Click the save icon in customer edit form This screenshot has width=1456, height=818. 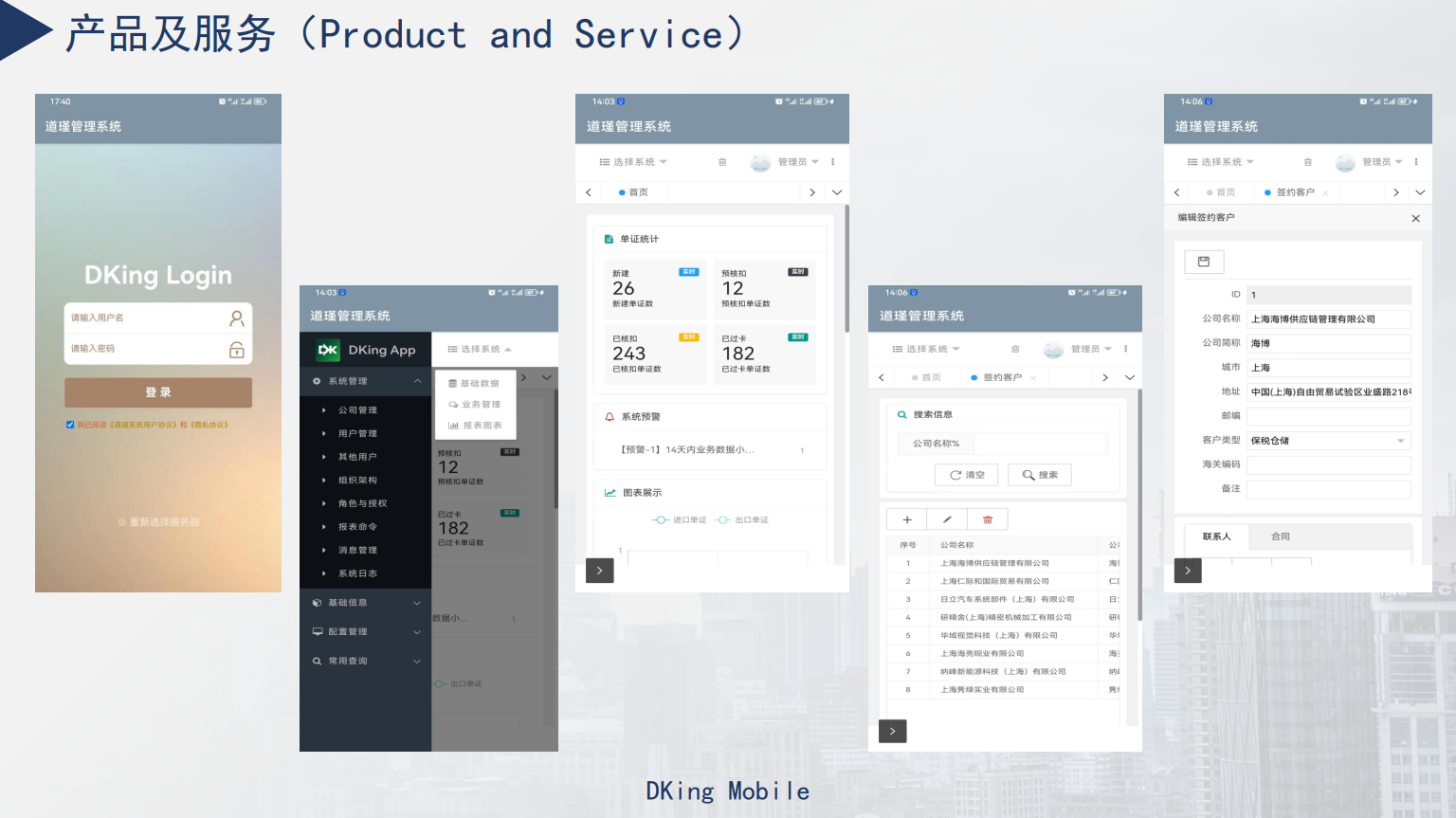coord(1204,262)
